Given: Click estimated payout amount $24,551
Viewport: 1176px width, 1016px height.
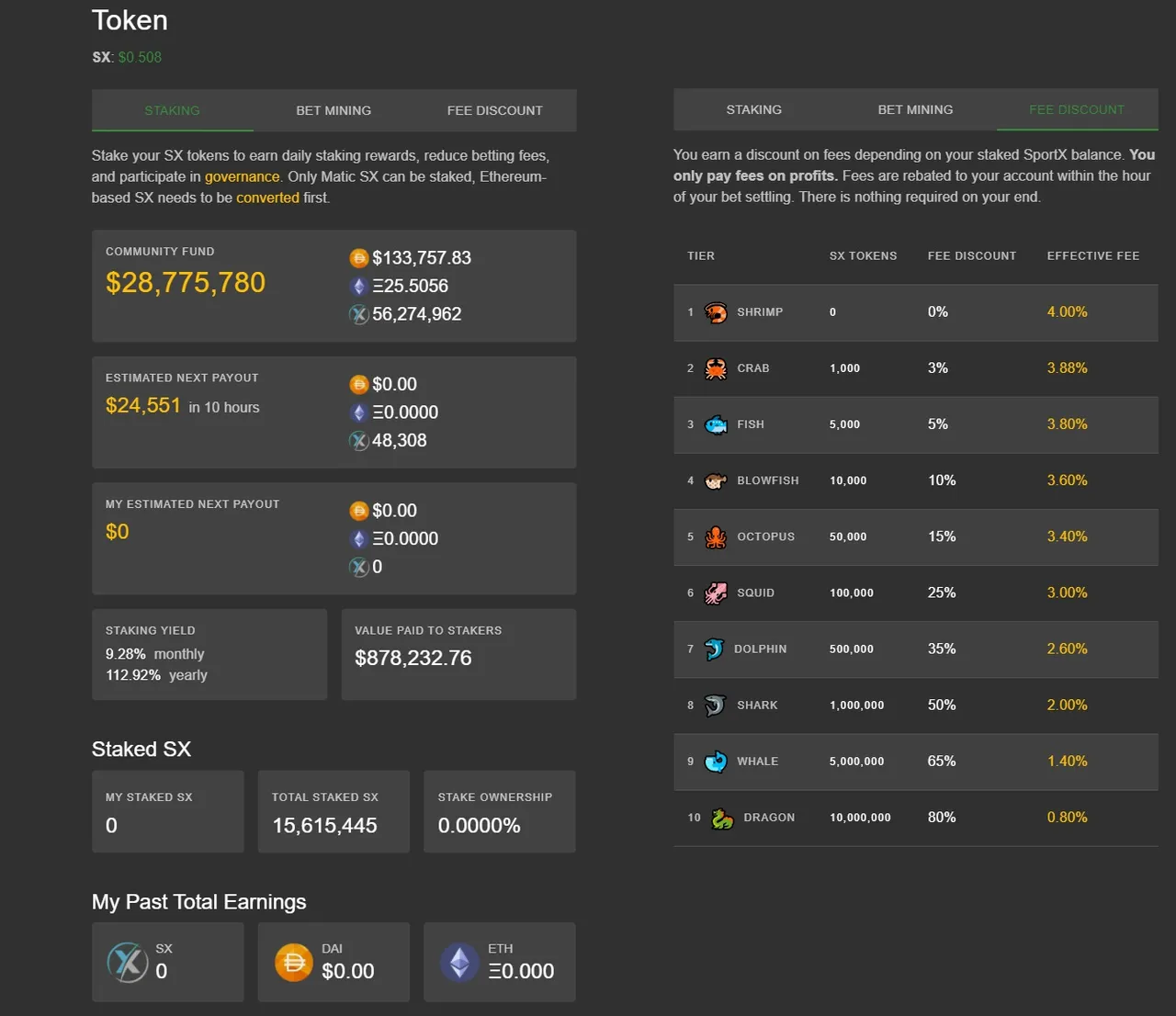Looking at the screenshot, I should (x=143, y=405).
